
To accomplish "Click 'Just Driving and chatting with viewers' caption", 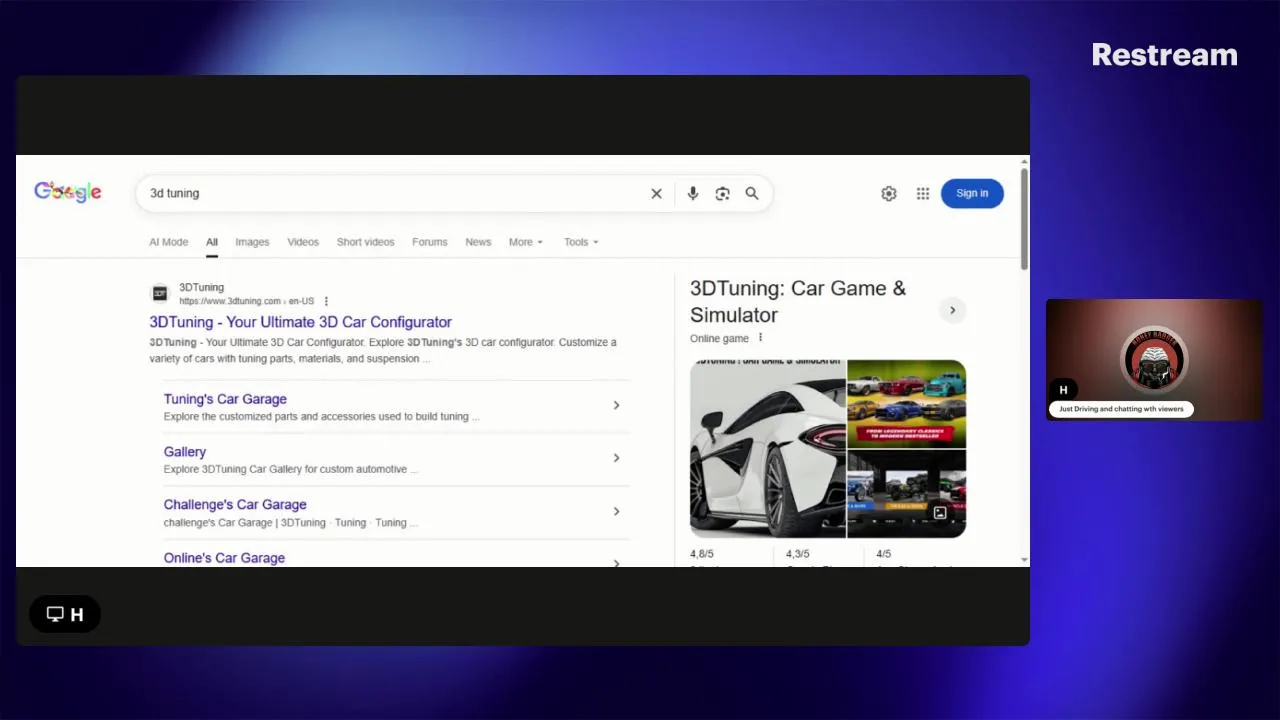I will pos(1121,409).
